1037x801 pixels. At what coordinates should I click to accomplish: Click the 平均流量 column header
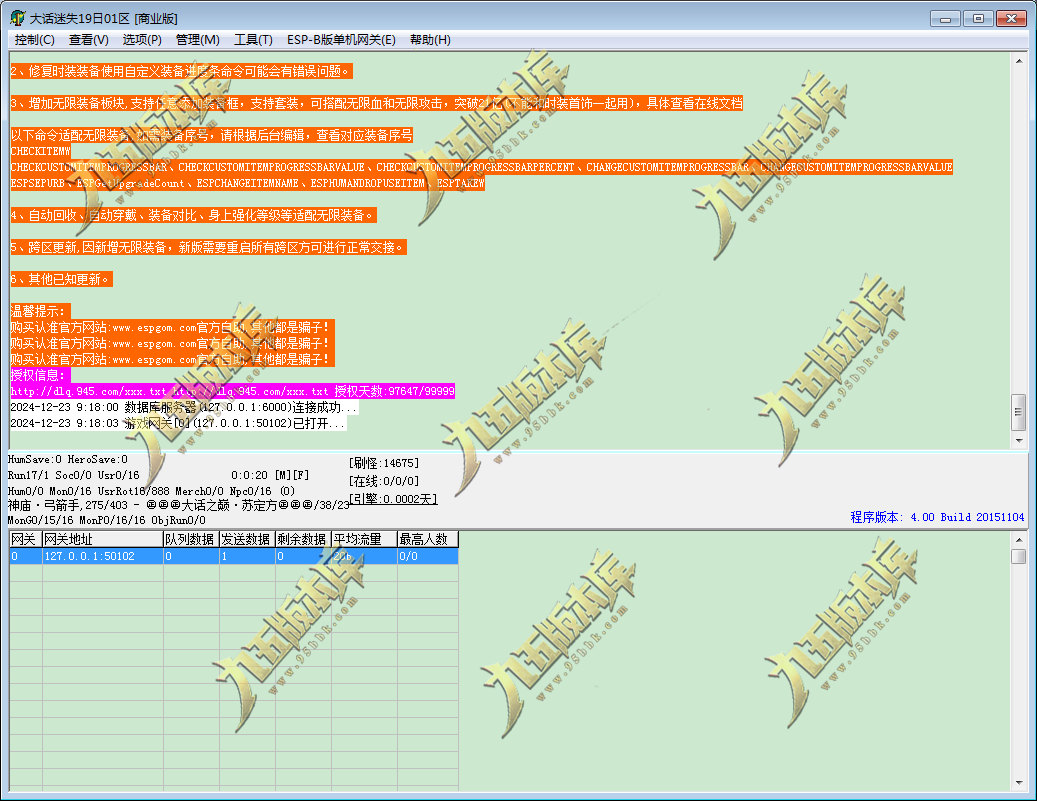click(x=364, y=539)
